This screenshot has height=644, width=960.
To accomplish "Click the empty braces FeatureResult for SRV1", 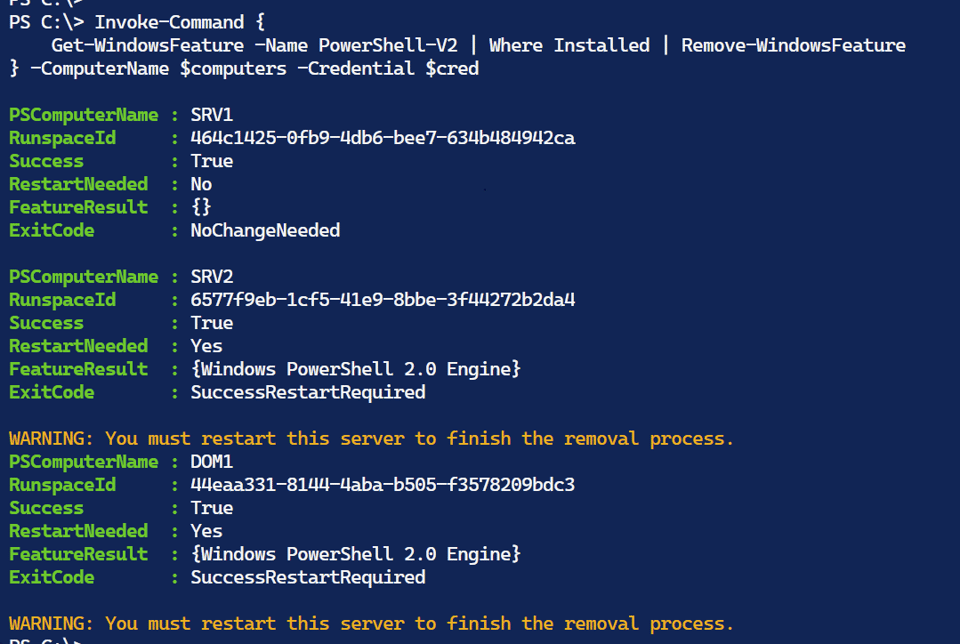I will pyautogui.click(x=201, y=207).
